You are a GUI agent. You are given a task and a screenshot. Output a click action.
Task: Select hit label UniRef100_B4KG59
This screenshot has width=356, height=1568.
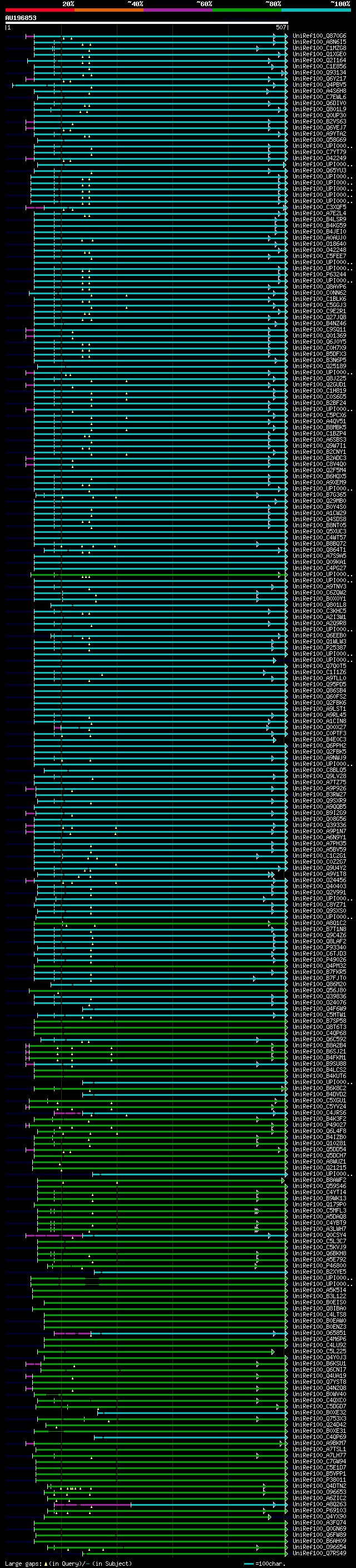319,225
